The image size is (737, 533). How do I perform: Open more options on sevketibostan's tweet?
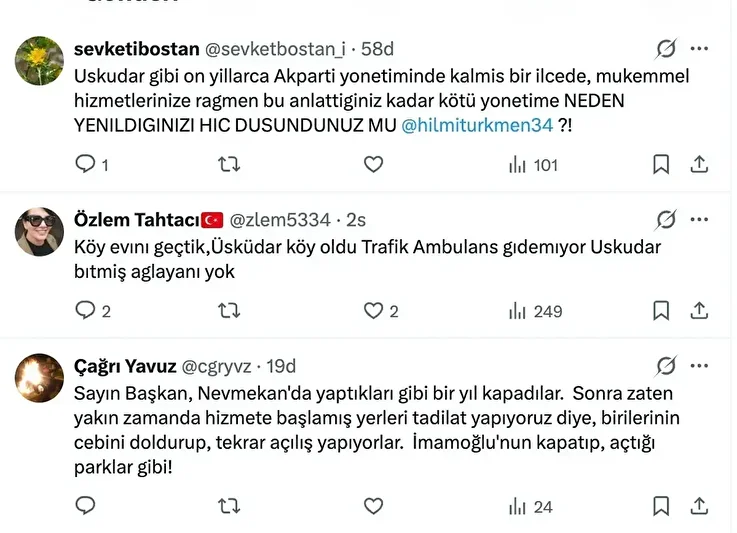click(699, 48)
